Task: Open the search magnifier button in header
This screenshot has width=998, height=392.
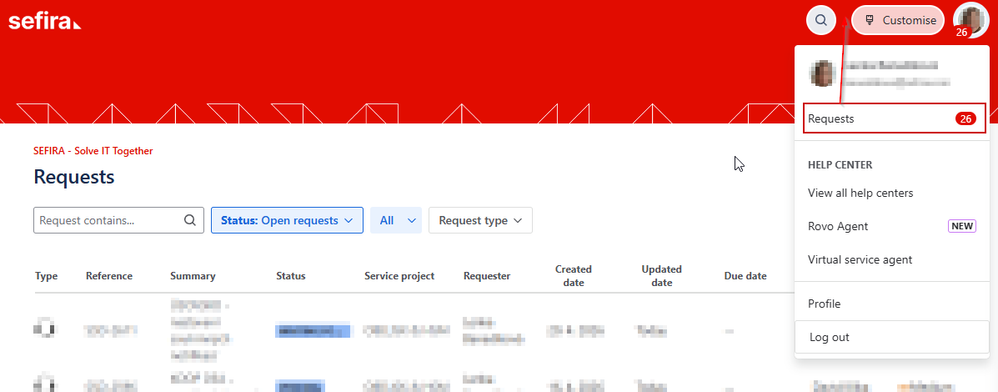Action: tap(821, 20)
